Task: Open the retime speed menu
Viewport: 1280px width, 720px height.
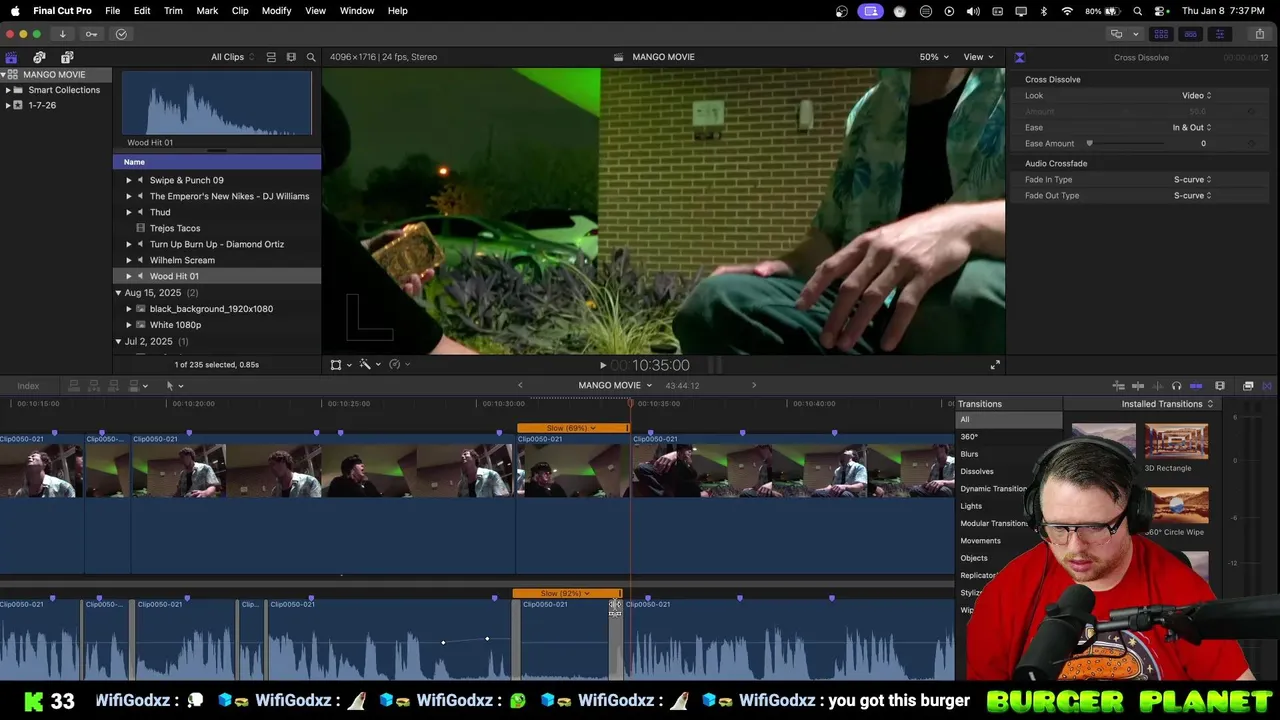Action: 398,365
